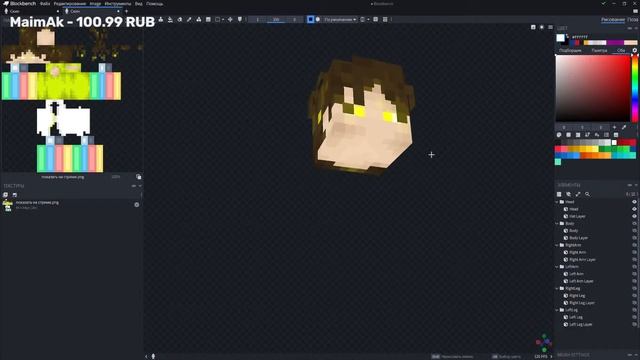The width and height of the screenshot is (640, 360).
Task: Collapse the LeftLeg group
Action: click(x=557, y=310)
